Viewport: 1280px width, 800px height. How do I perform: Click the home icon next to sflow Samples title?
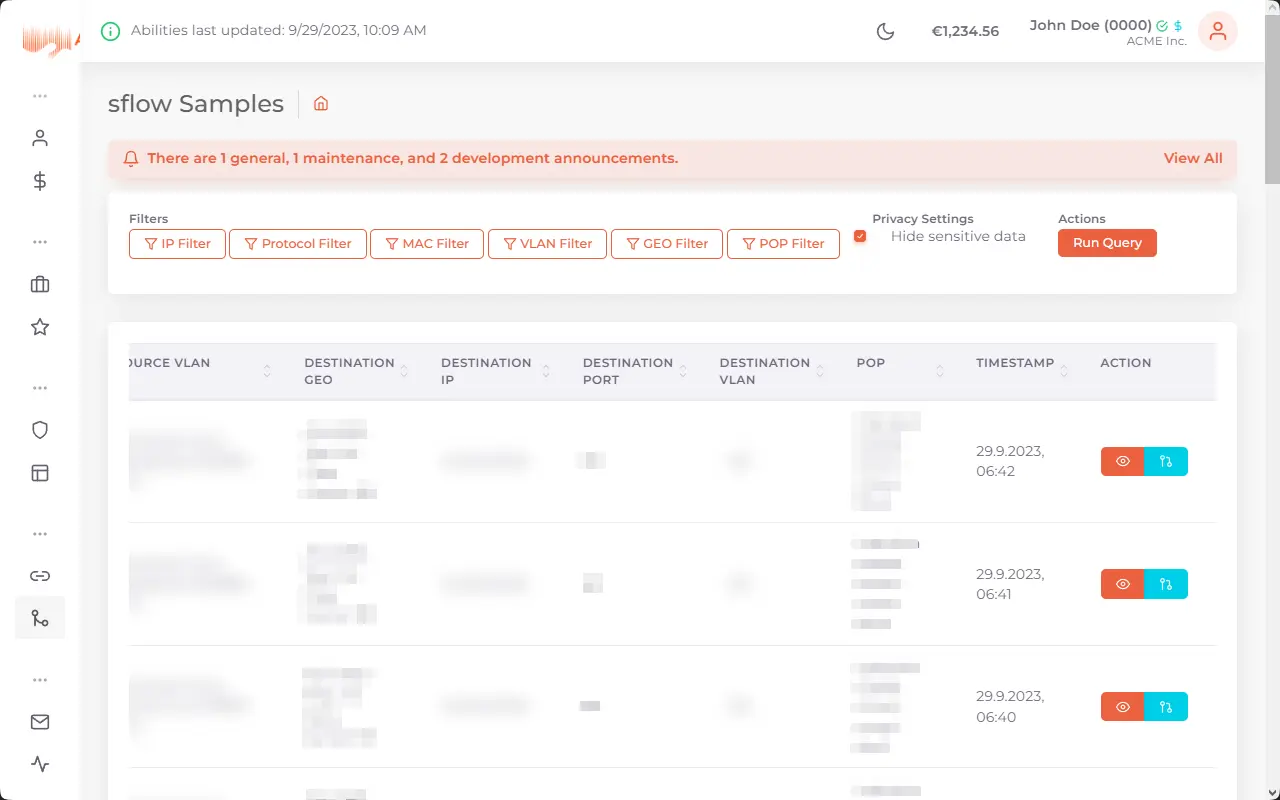click(320, 103)
